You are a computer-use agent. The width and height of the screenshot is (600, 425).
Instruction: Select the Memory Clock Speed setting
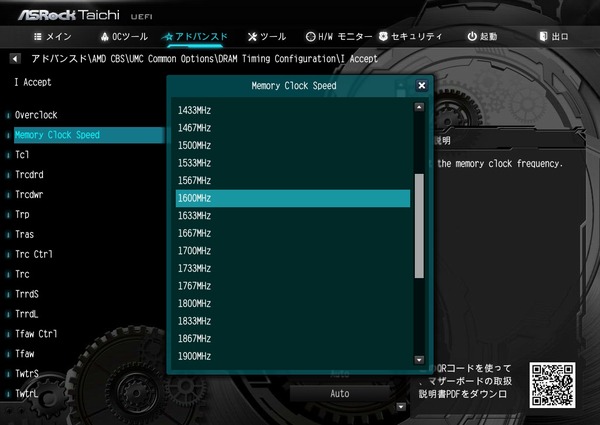89,135
